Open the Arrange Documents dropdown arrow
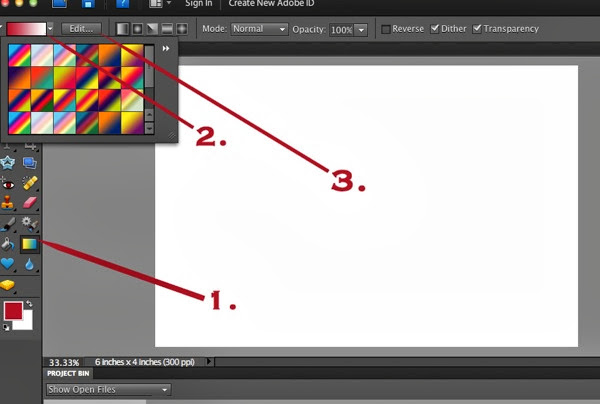Image resolution: width=600 pixels, height=404 pixels. (169, 3)
